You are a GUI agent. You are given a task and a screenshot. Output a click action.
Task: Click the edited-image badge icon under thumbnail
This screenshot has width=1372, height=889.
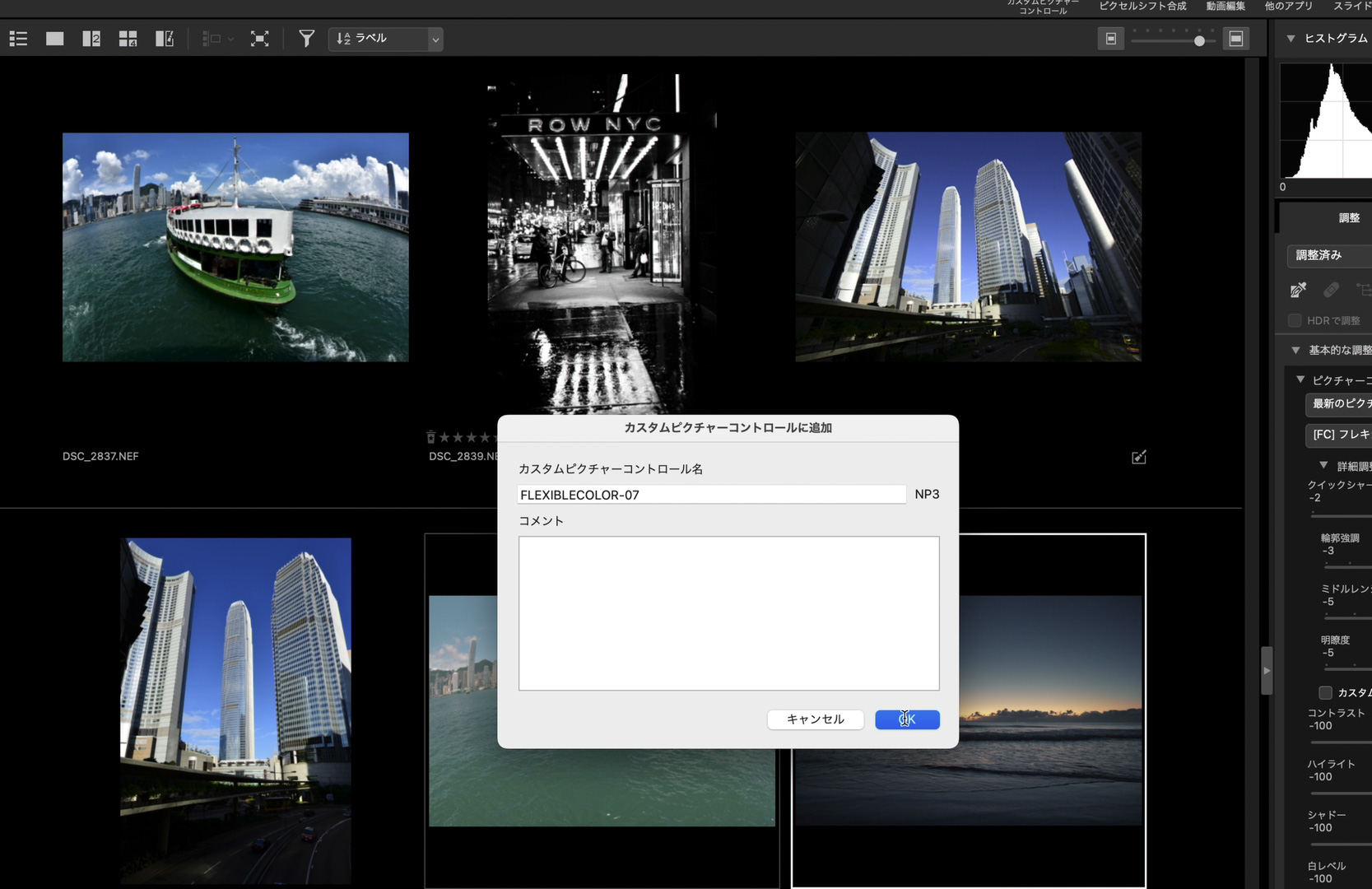(1138, 457)
